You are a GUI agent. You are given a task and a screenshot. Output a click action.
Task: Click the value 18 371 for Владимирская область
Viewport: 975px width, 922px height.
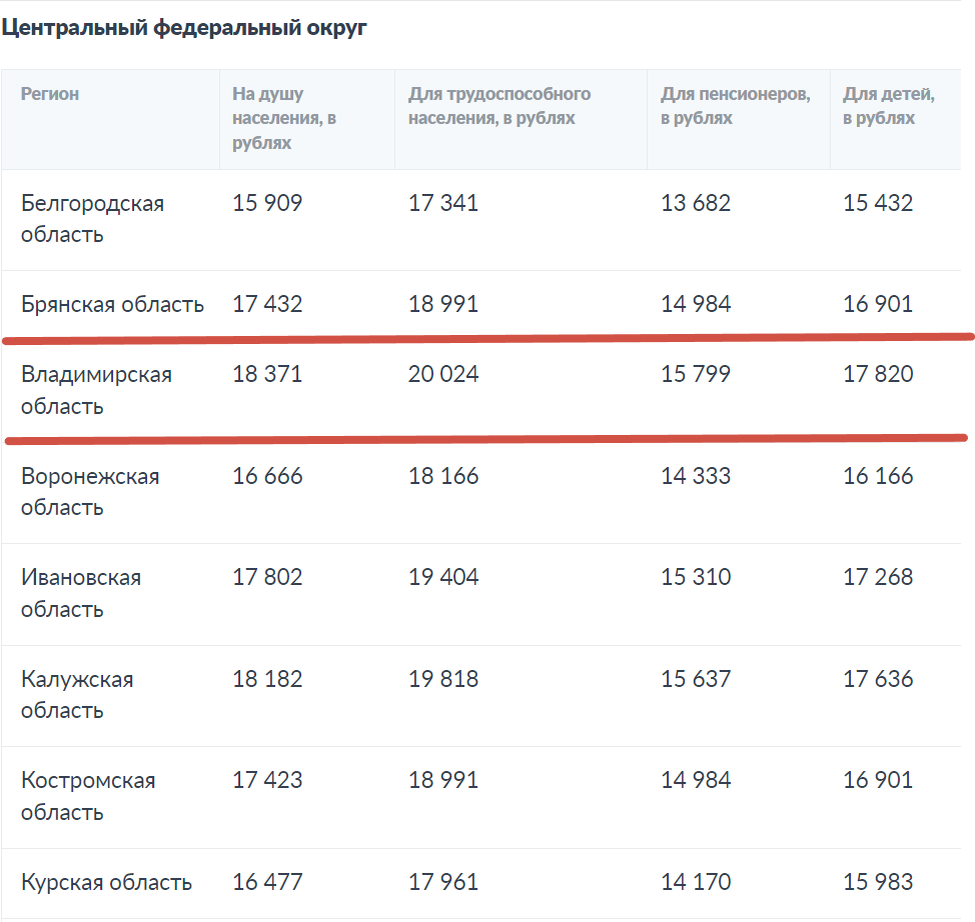267,374
